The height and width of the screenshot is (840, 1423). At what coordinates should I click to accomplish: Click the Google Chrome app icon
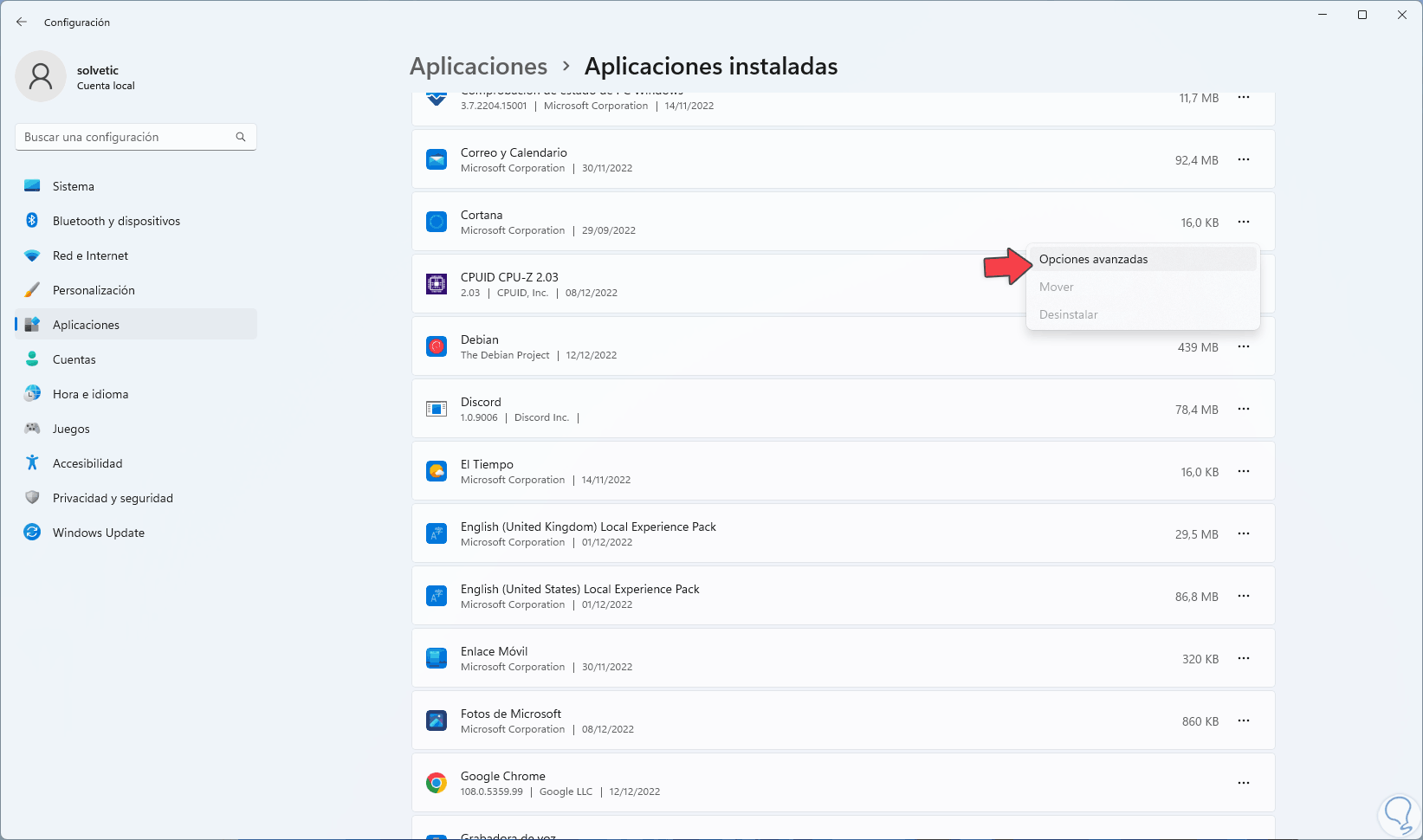437,784
